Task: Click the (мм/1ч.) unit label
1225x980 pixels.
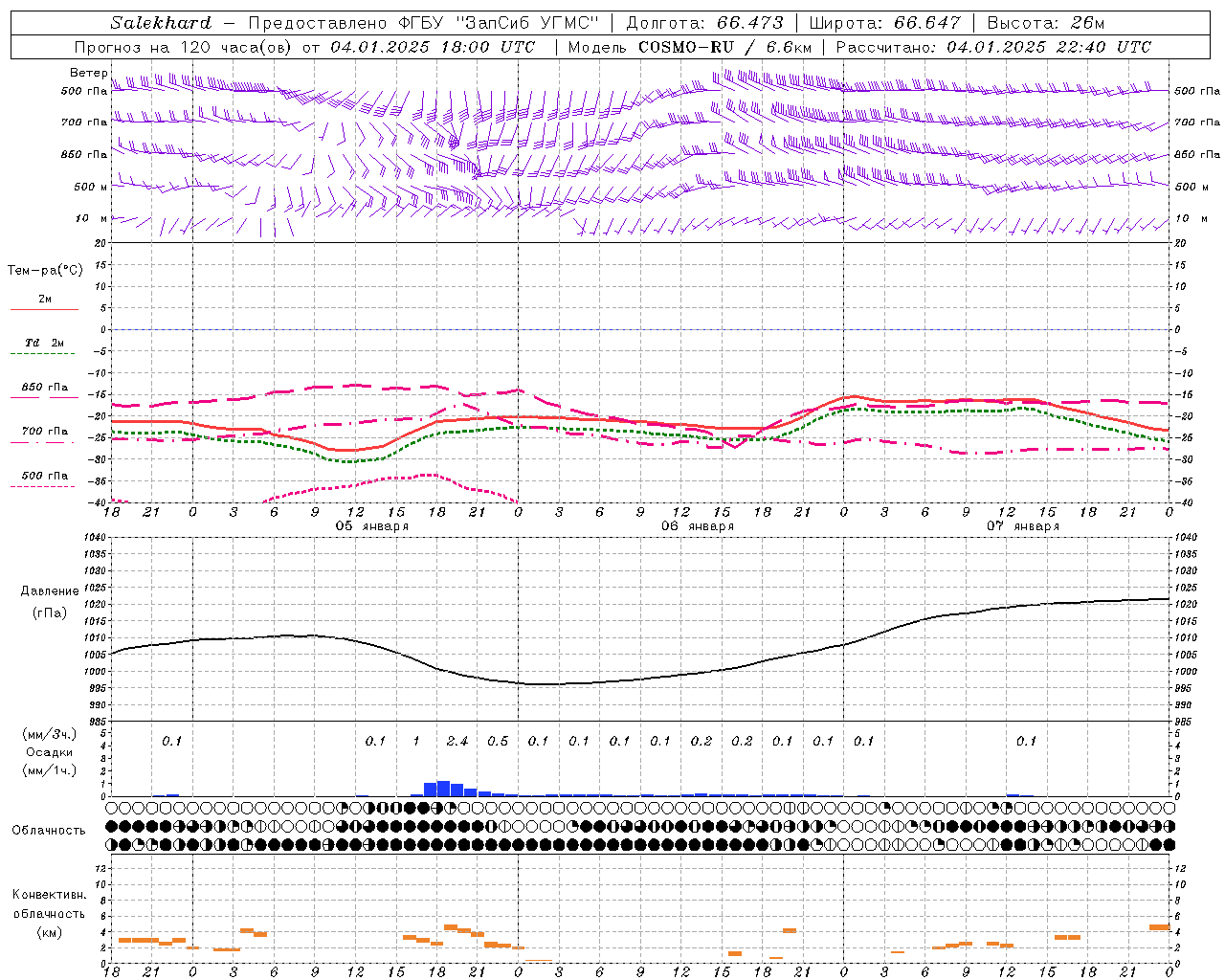Action: coord(49,770)
